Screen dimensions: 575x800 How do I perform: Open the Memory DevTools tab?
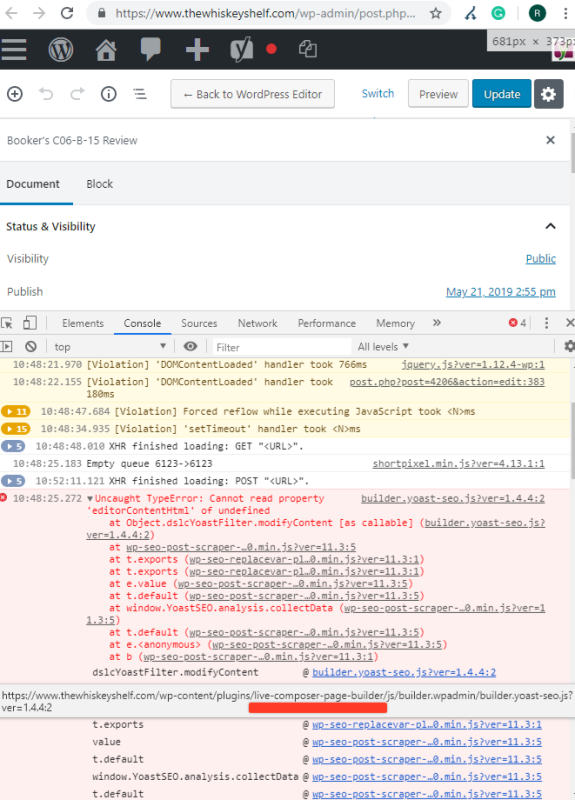click(395, 323)
